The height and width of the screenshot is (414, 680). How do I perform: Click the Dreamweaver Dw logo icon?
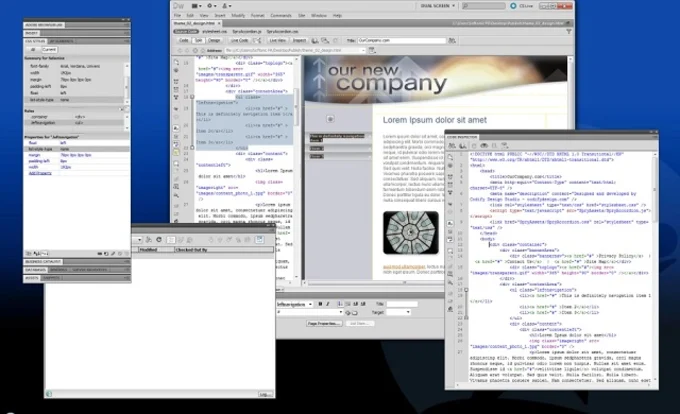pos(180,5)
